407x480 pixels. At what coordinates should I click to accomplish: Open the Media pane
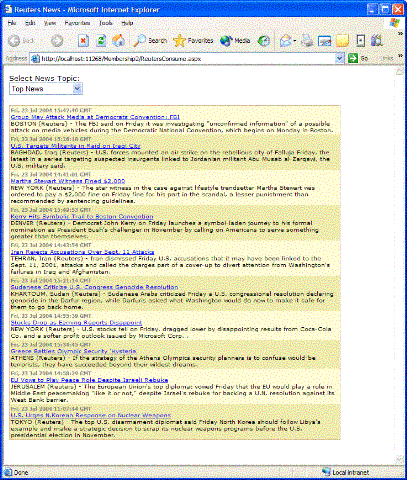point(235,41)
